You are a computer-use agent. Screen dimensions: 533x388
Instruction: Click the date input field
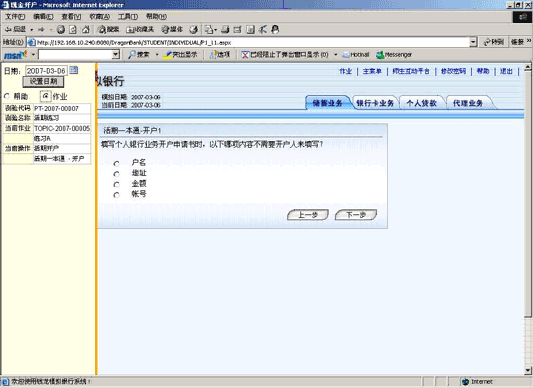click(46, 71)
